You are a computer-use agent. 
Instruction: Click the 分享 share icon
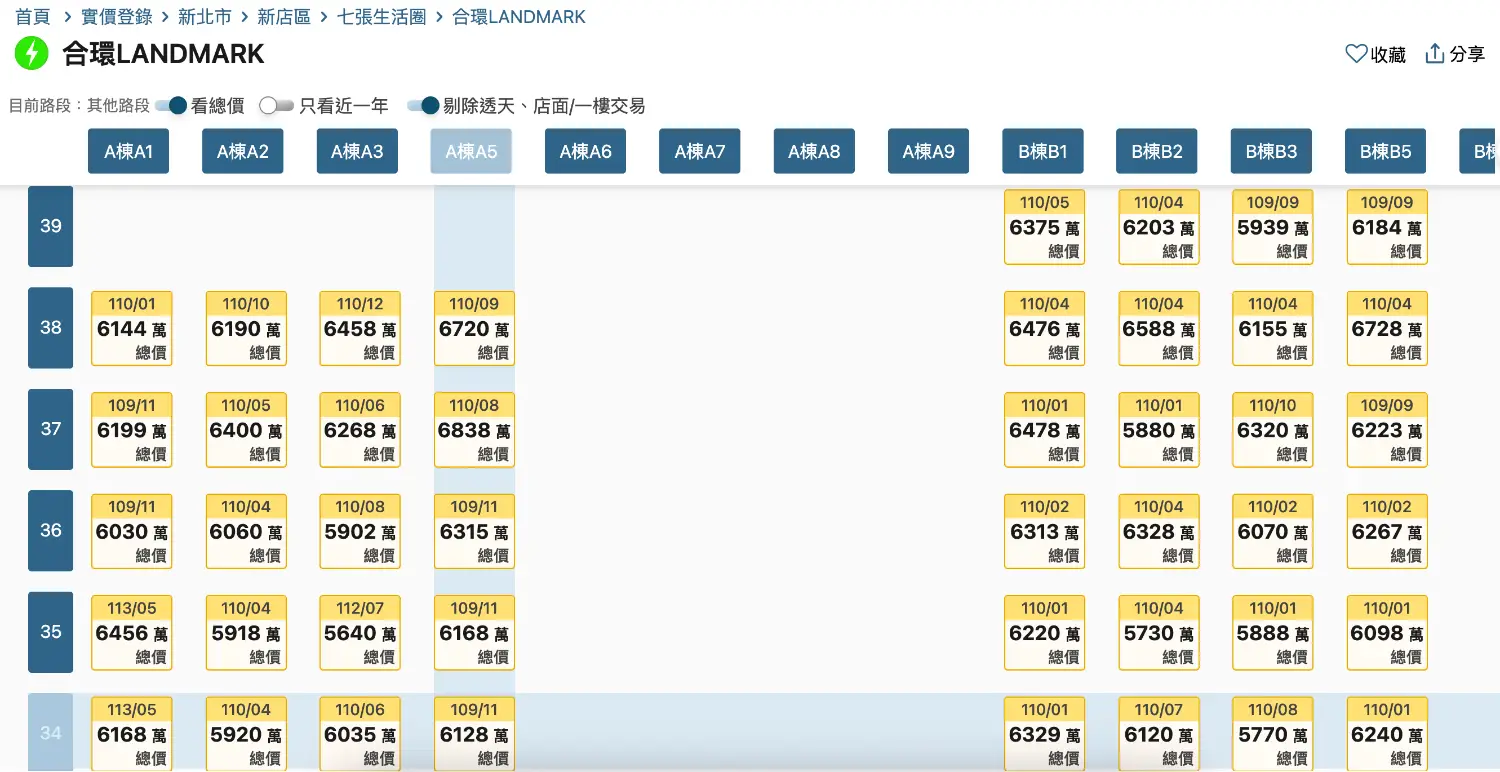(x=1435, y=54)
